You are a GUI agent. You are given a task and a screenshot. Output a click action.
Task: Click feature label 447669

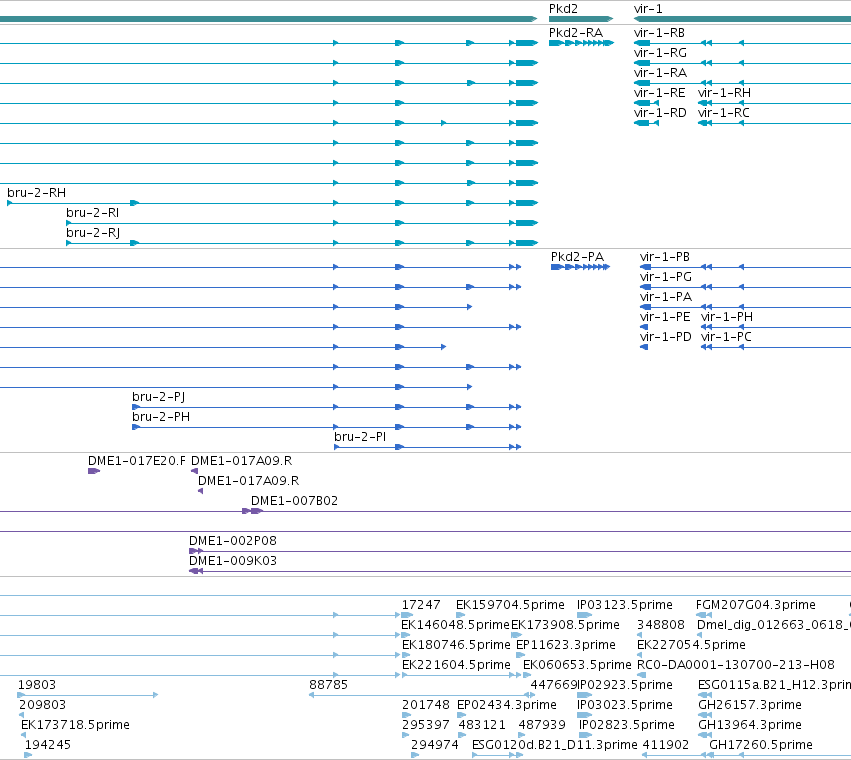(554, 686)
